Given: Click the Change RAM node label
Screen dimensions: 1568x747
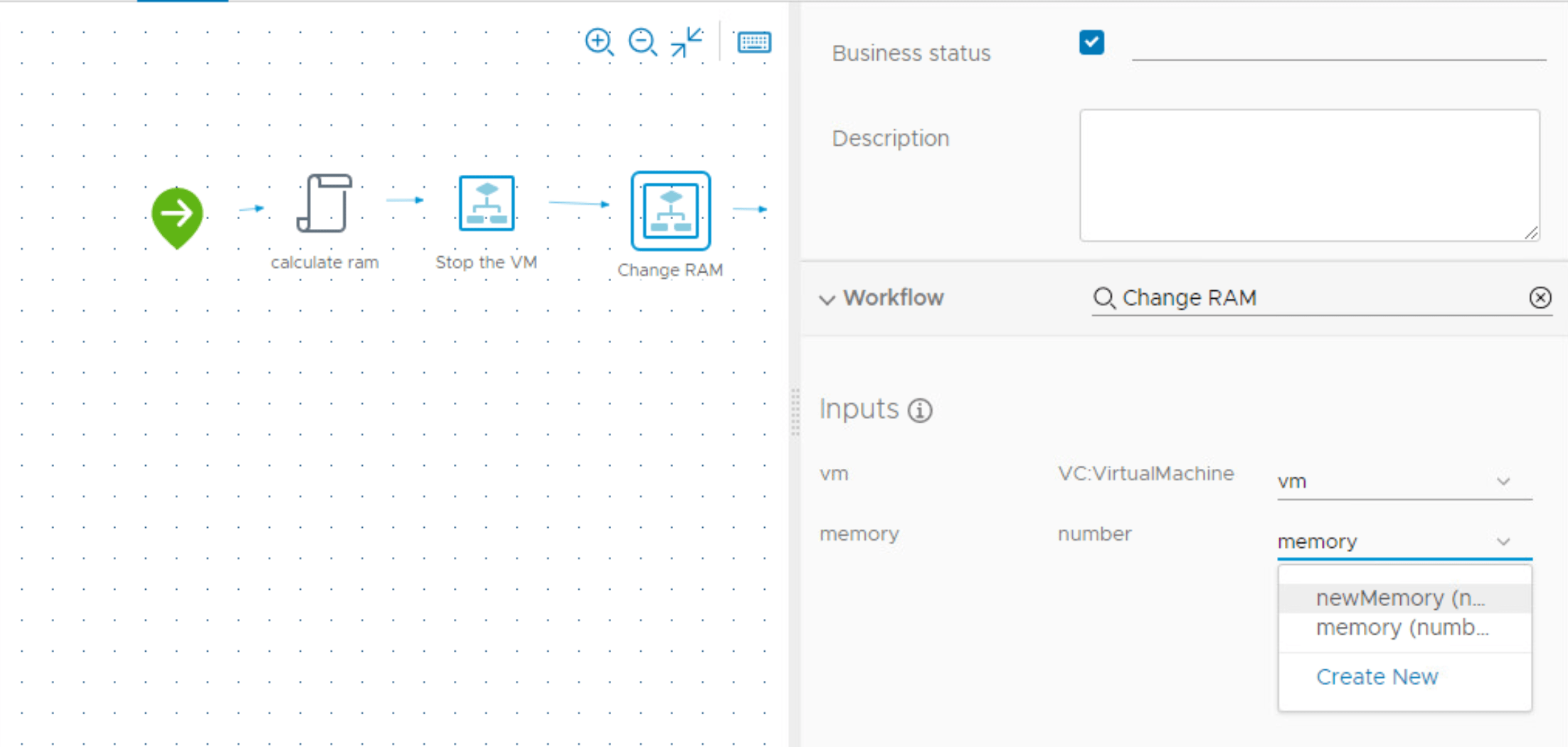Looking at the screenshot, I should tap(670, 270).
